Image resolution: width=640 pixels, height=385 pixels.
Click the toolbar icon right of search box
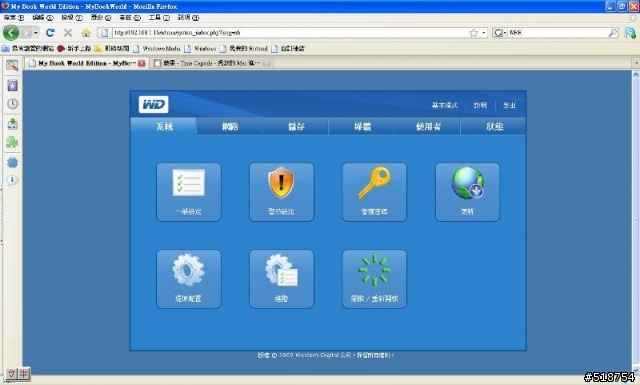630,33
